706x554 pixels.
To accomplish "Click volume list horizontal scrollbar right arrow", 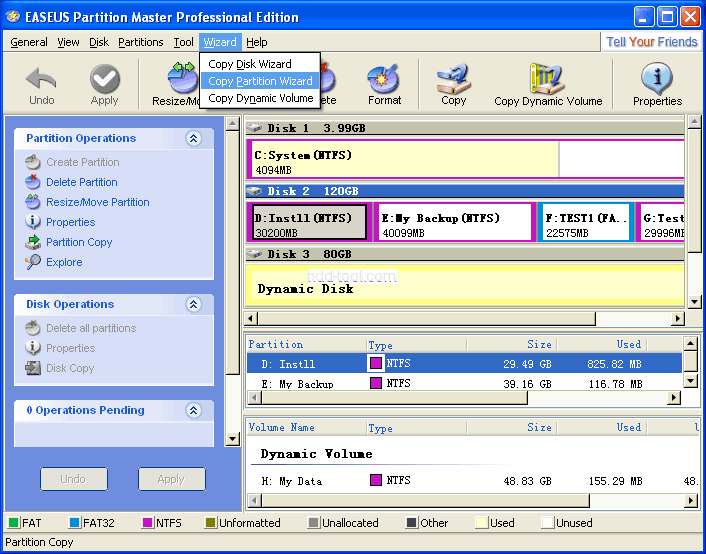I will tap(691, 500).
